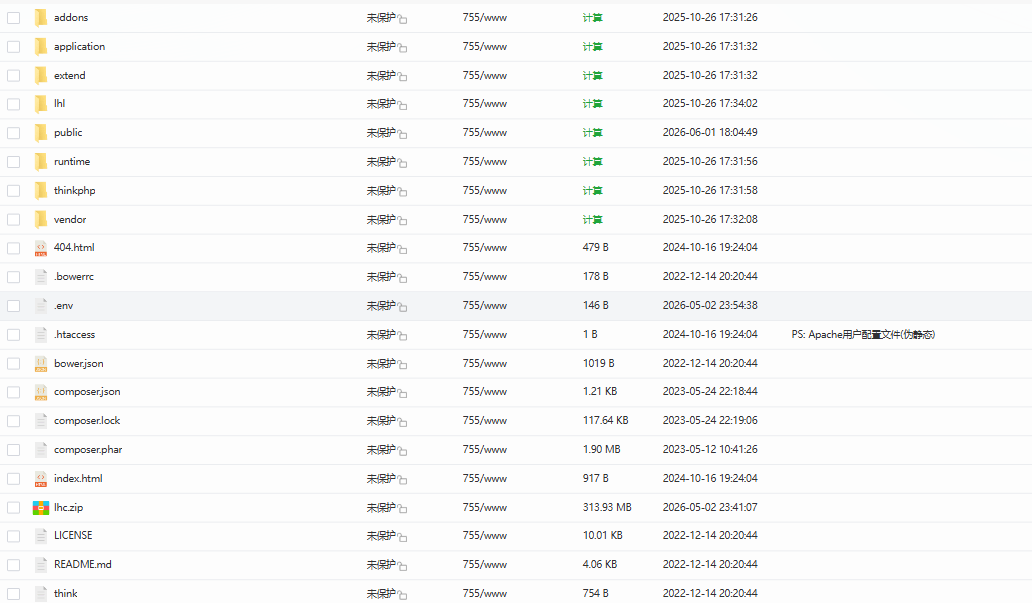Click the 313.93 MB size value
This screenshot has width=1032, height=603.
pyautogui.click(x=607, y=508)
